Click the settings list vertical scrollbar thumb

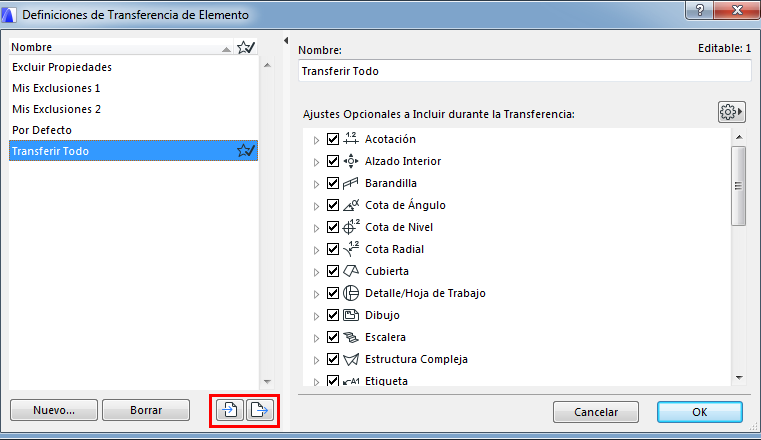pyautogui.click(x=738, y=185)
